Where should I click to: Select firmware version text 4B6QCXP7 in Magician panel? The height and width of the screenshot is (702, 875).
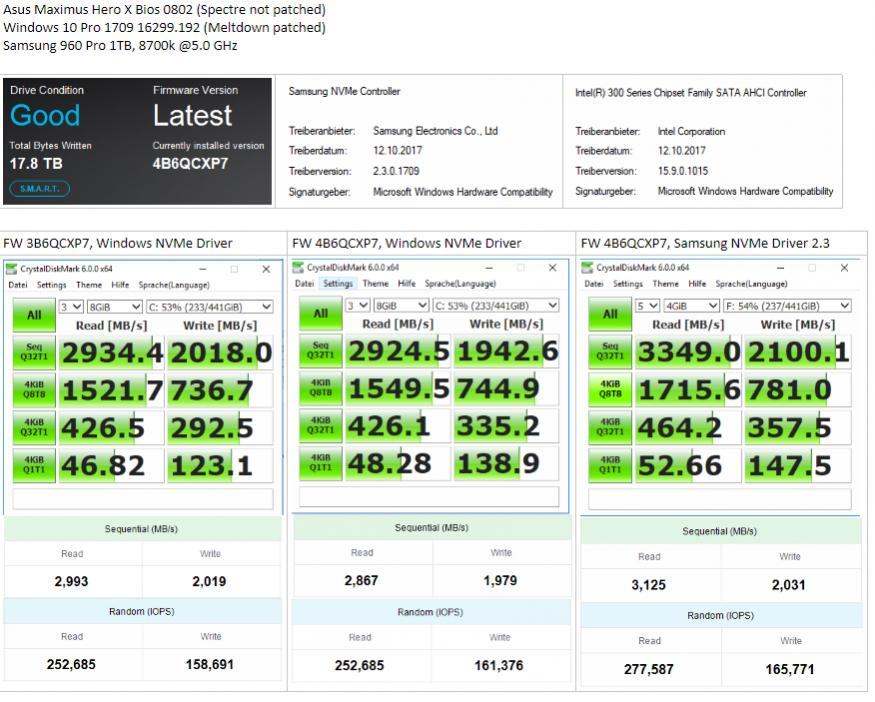click(190, 164)
